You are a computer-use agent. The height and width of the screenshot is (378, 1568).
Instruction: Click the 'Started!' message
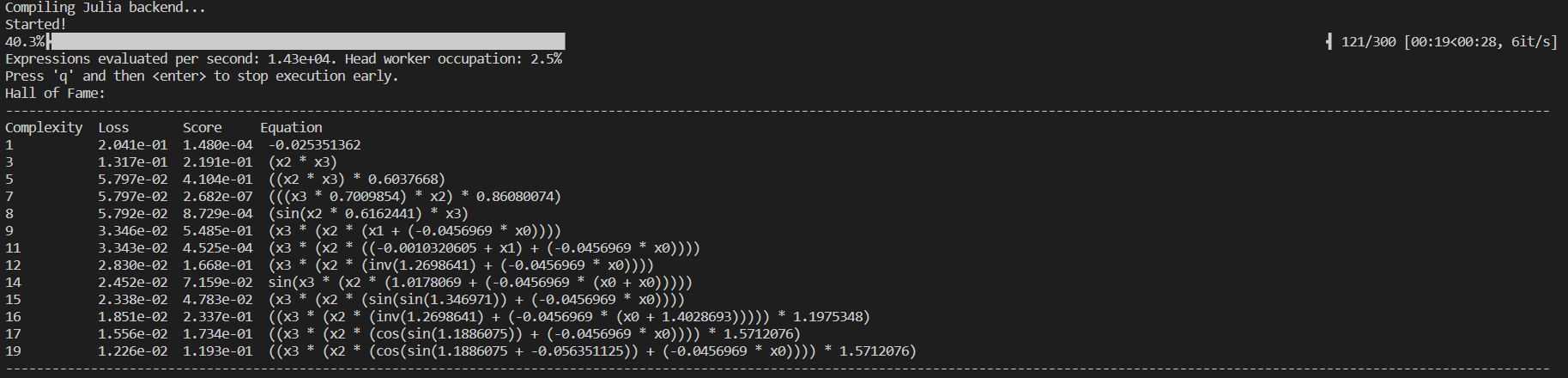point(35,24)
